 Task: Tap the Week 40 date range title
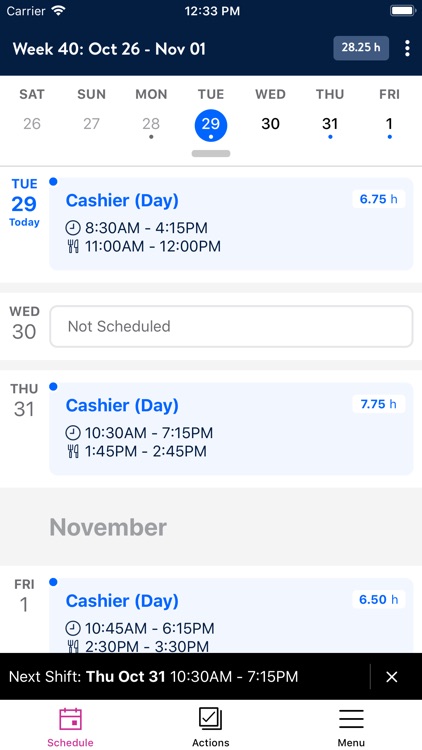109,49
